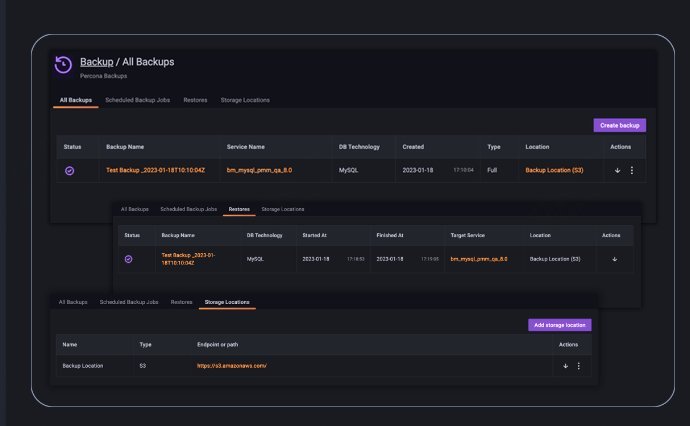Select Storage Locations tab in top panel
690x426 pixels.
tap(244, 100)
